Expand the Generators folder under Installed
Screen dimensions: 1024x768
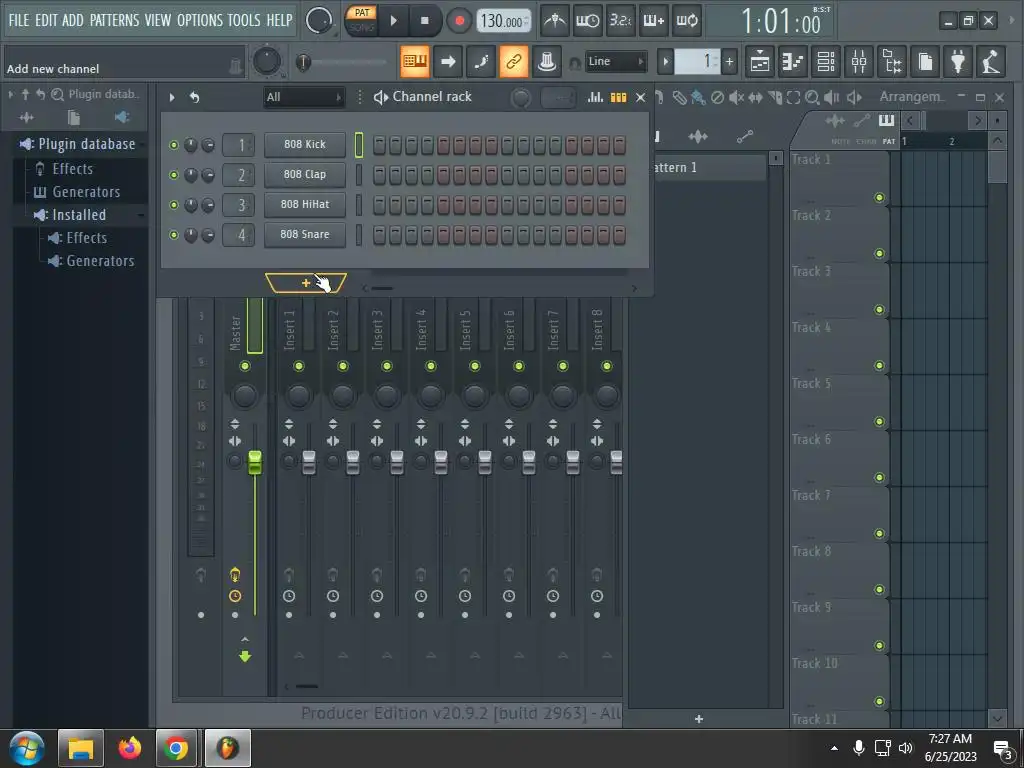93,261
